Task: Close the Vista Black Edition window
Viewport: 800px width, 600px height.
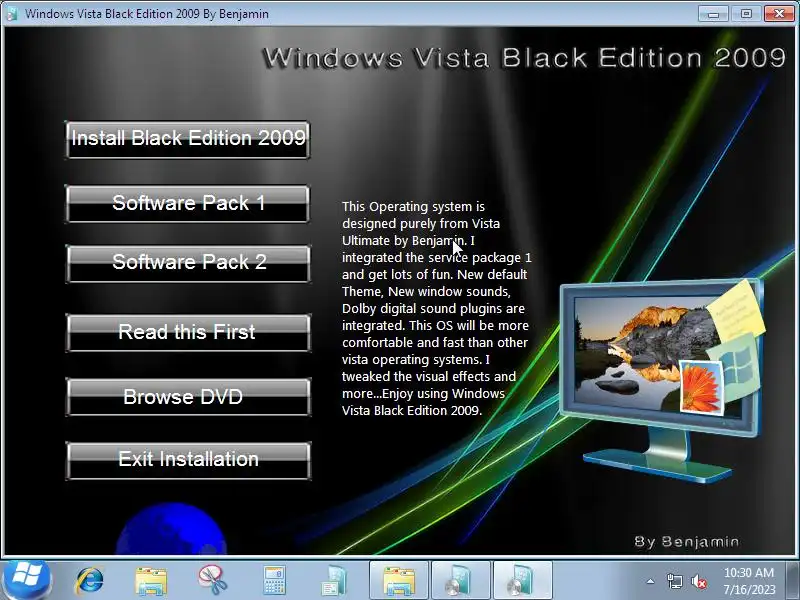Action: click(x=779, y=13)
